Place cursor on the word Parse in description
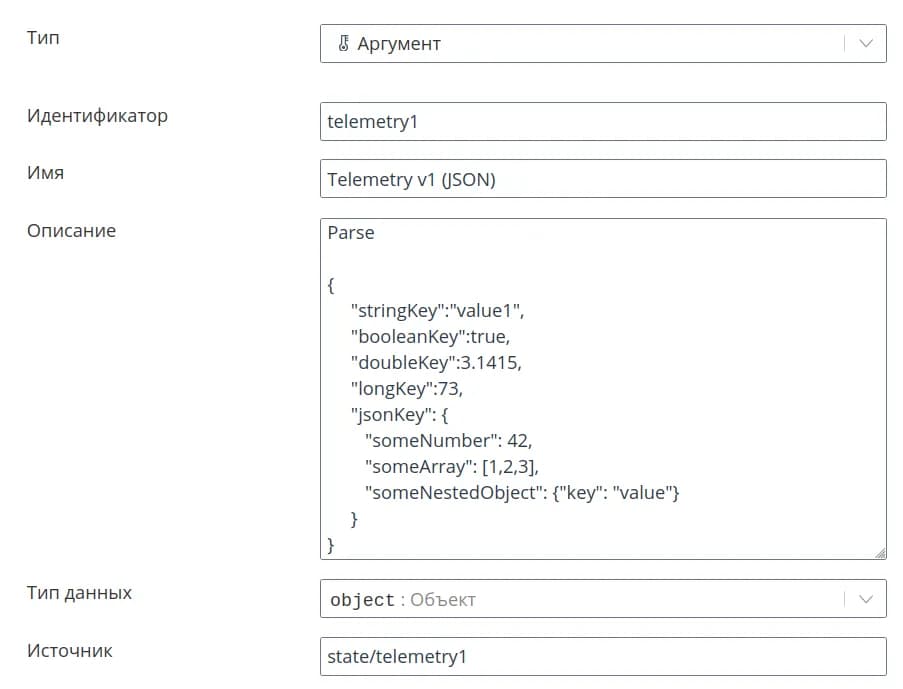The width and height of the screenshot is (903, 689). pos(351,233)
